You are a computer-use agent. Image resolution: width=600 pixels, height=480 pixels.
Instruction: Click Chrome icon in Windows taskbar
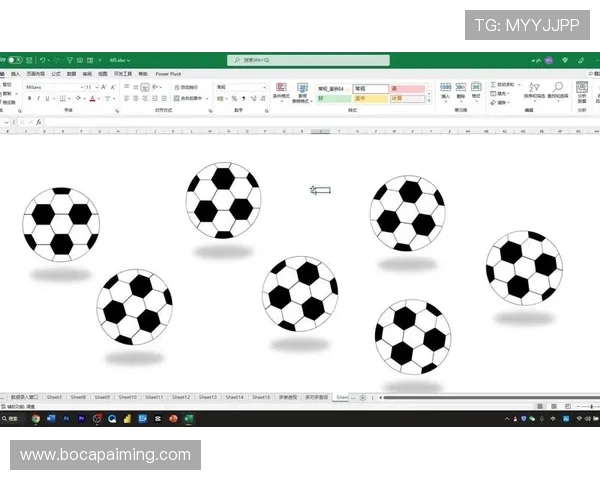(36, 419)
